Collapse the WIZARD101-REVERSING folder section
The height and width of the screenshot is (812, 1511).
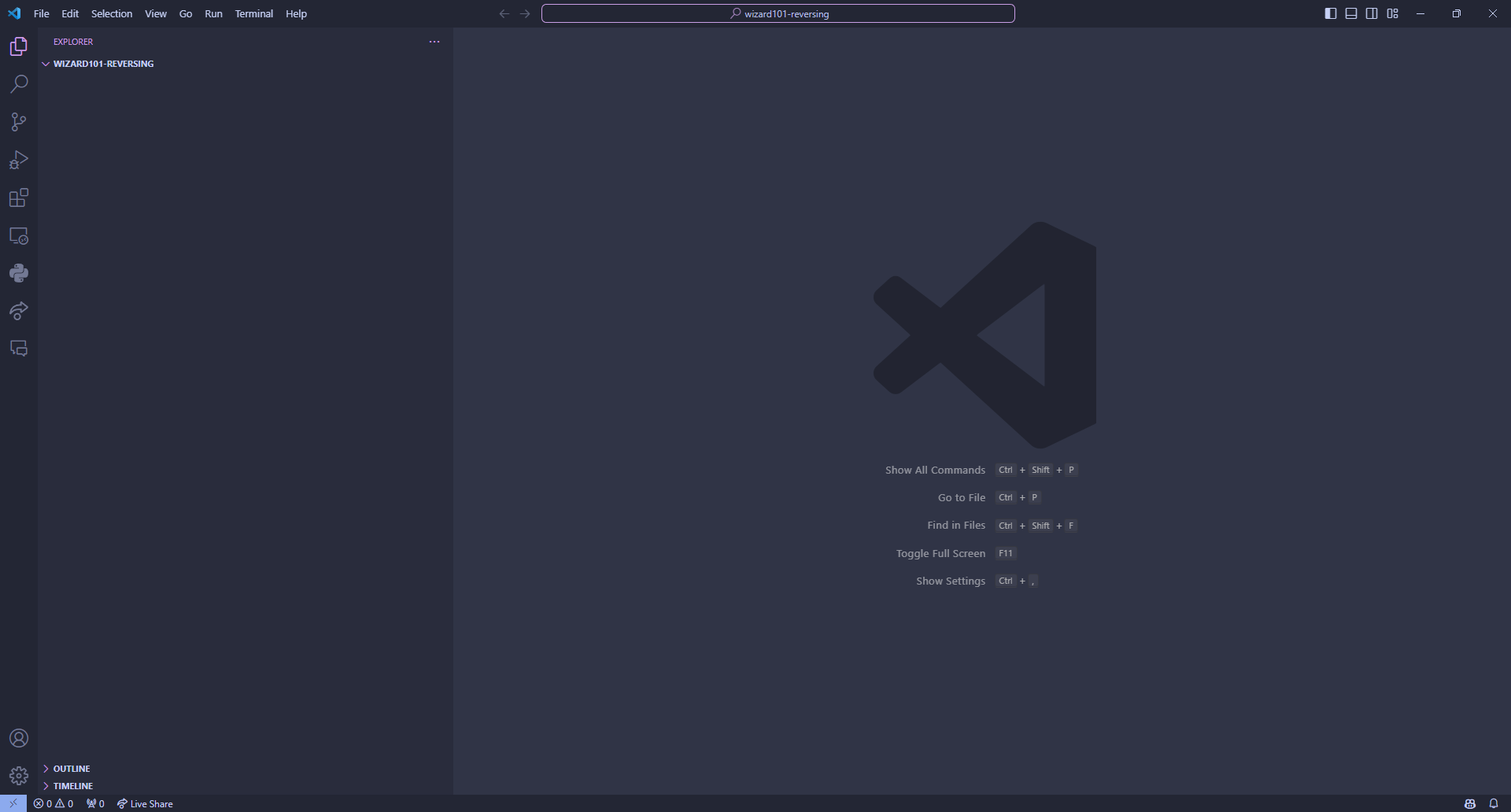[245, 64]
